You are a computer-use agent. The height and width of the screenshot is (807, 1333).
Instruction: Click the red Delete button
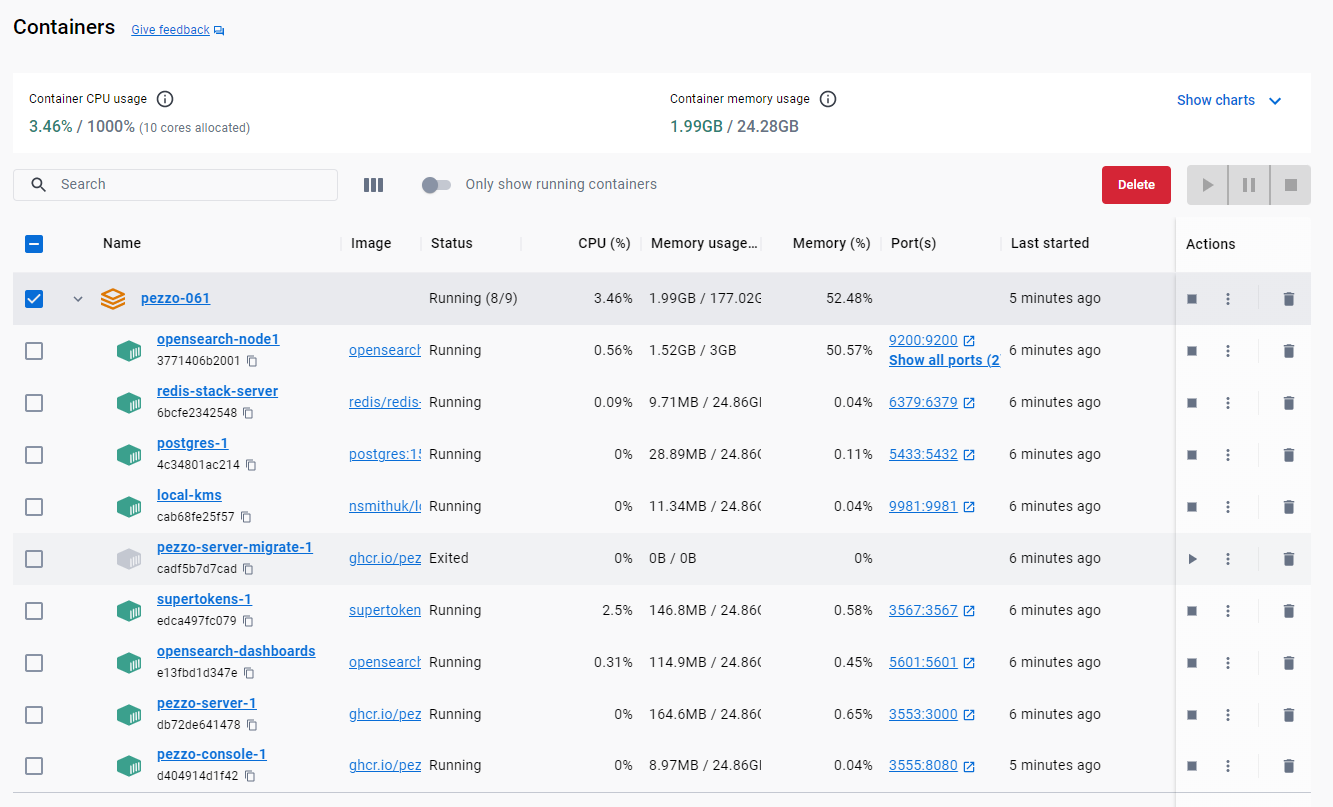pyautogui.click(x=1136, y=184)
